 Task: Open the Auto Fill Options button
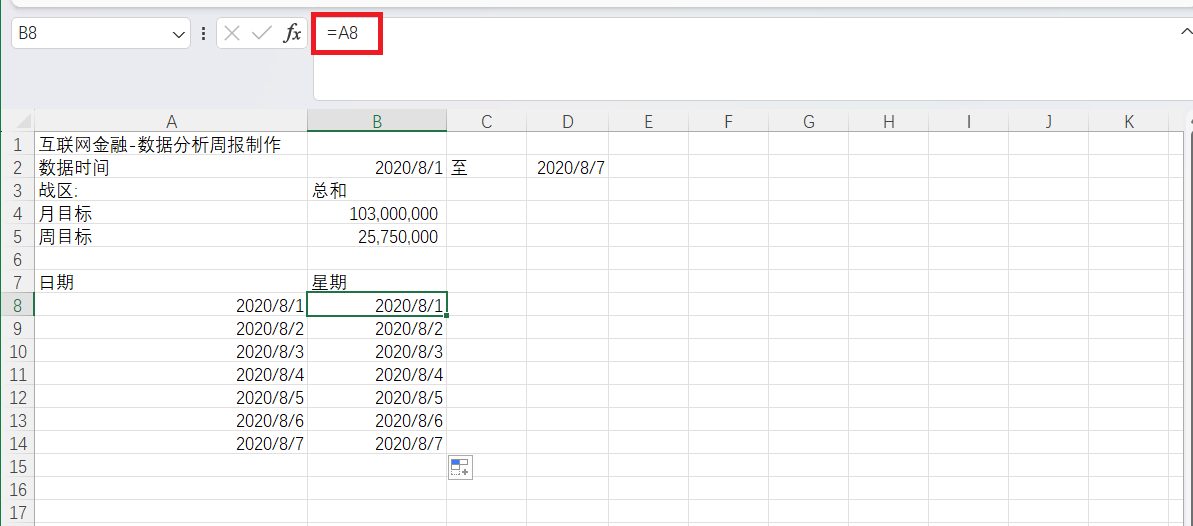click(460, 467)
